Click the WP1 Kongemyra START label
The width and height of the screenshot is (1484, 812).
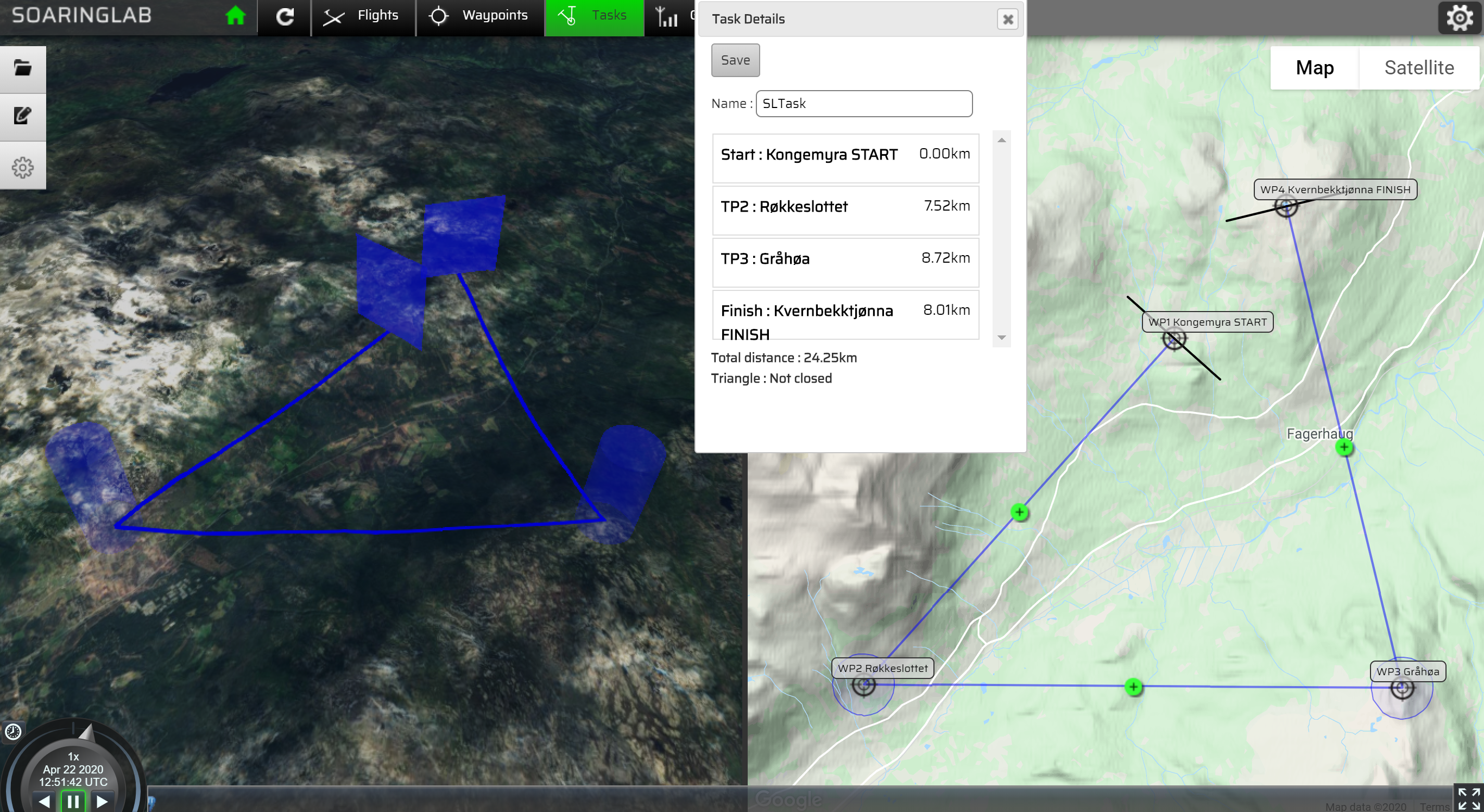coord(1207,322)
